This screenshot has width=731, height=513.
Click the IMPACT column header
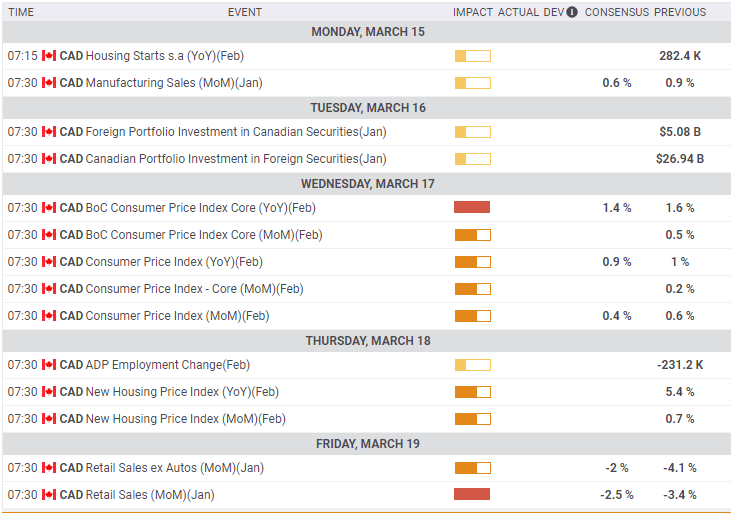click(472, 13)
